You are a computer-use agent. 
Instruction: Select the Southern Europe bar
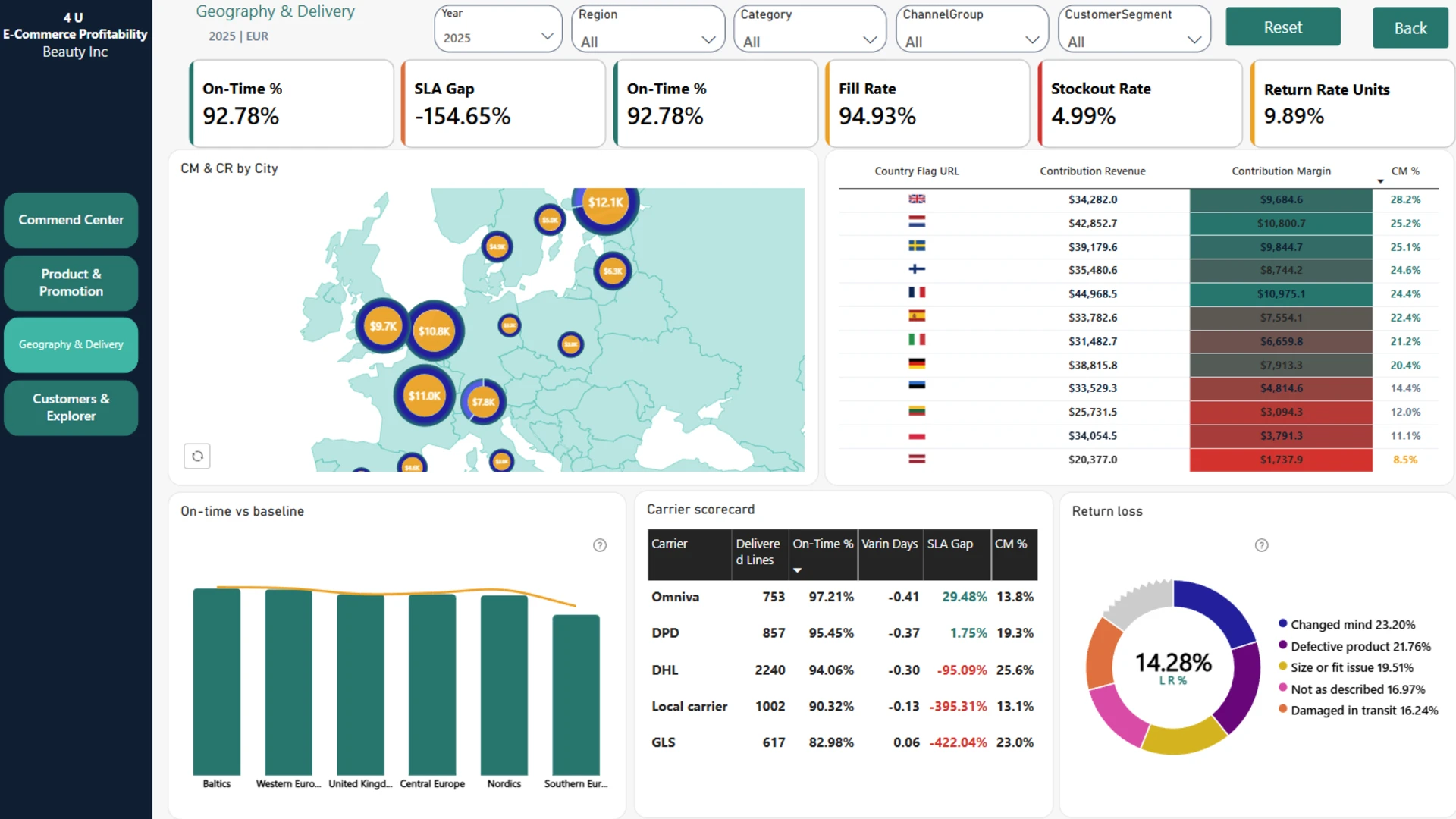coord(576,695)
